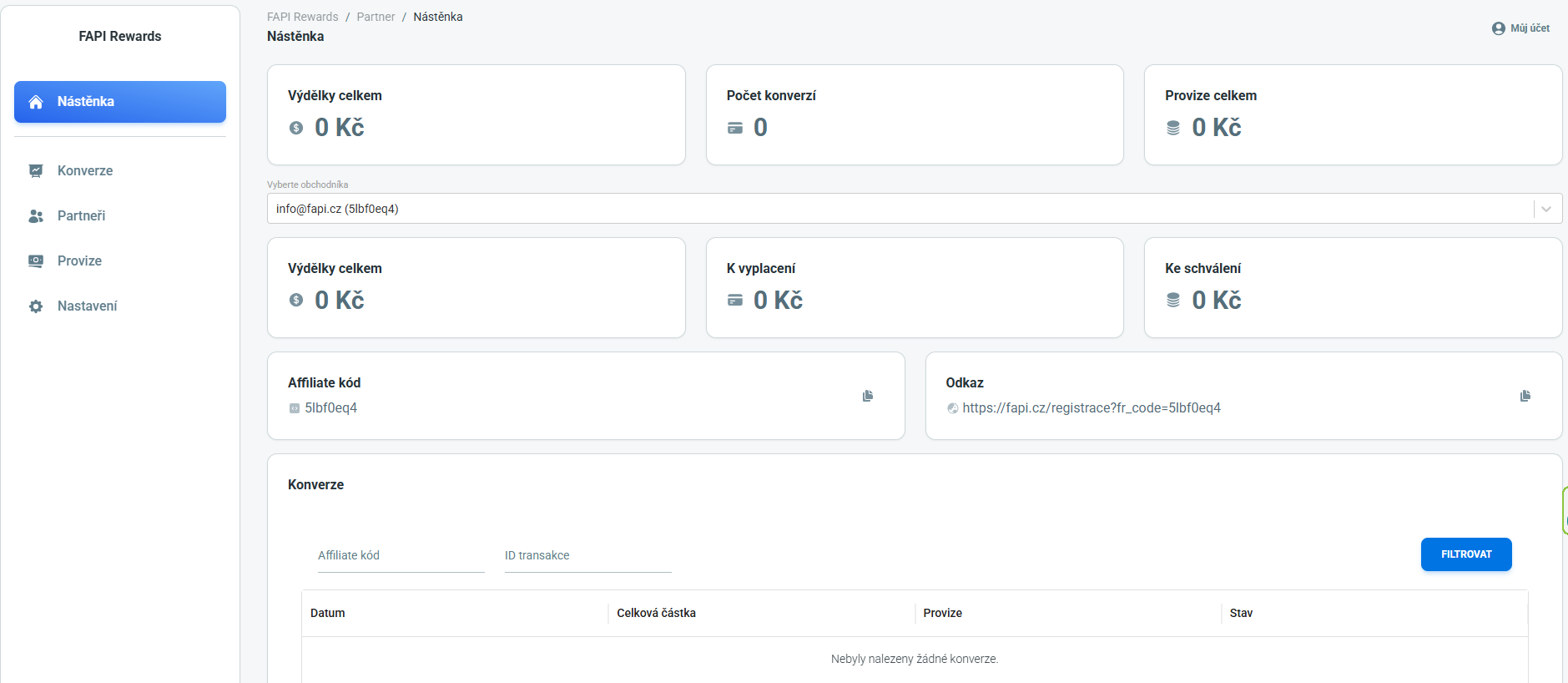The image size is (1568, 683).
Task: Sort by Celková částka column header
Action: [657, 613]
